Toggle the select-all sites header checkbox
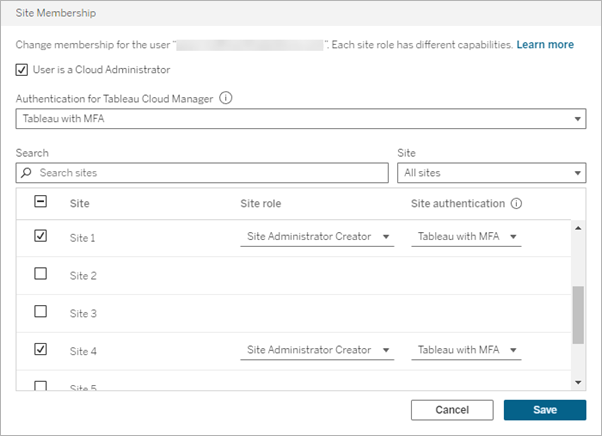Screen dimensions: 602x436 pyautogui.click(x=41, y=202)
